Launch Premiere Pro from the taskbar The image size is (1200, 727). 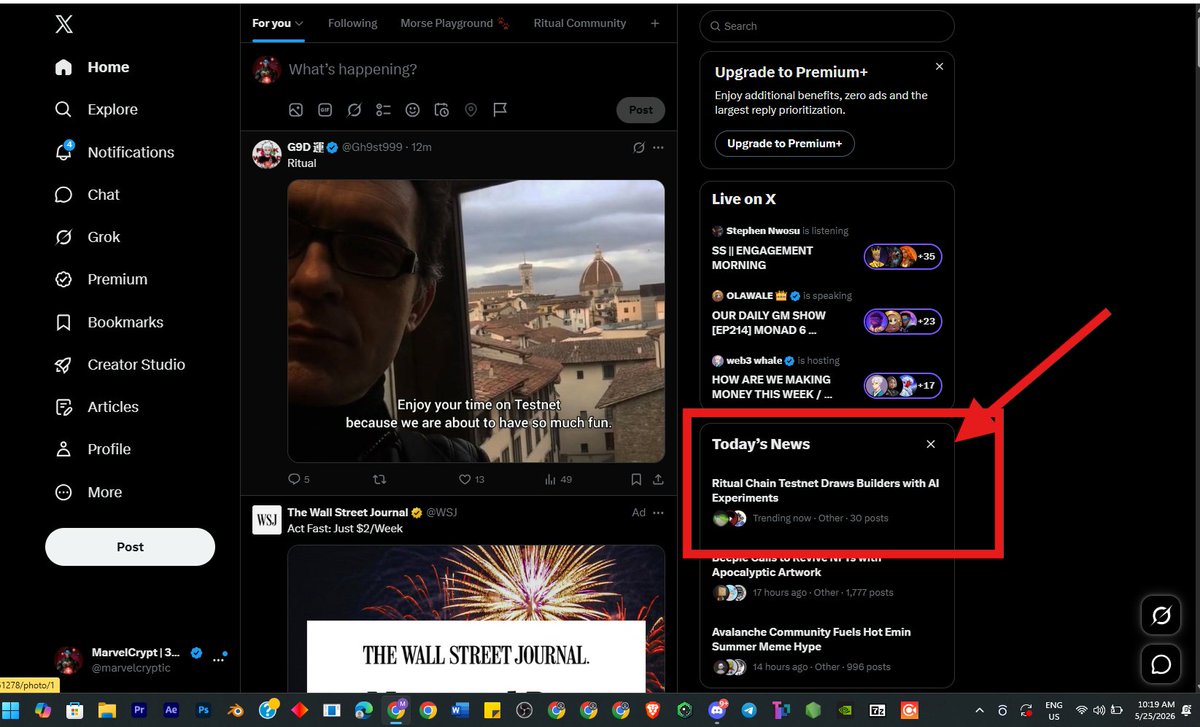pos(139,710)
